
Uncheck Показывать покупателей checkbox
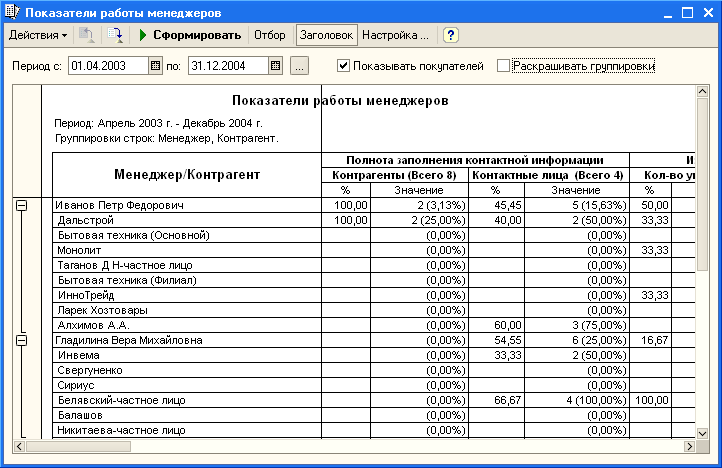[343, 66]
